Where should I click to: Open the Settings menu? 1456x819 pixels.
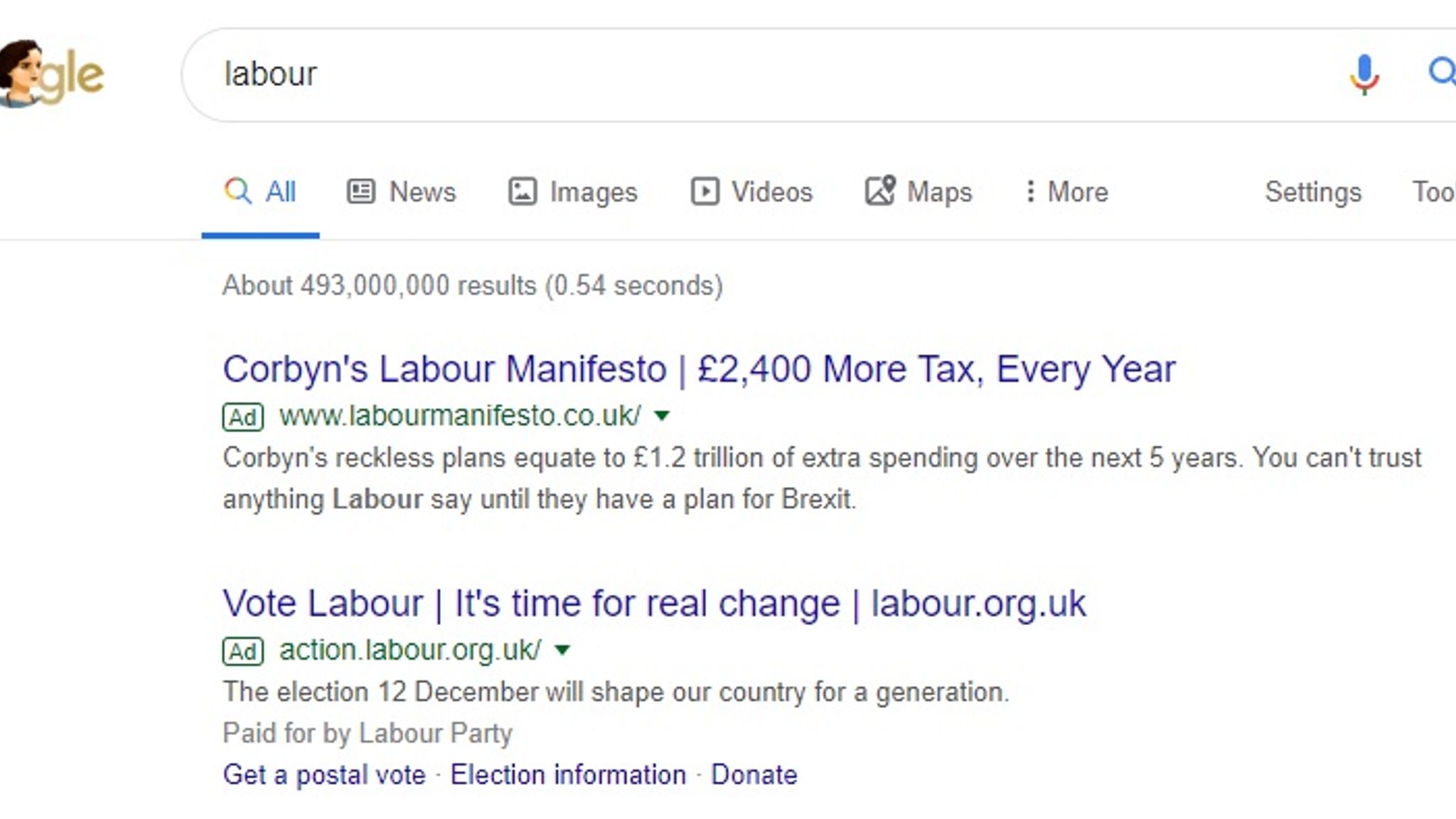pyautogui.click(x=1312, y=191)
